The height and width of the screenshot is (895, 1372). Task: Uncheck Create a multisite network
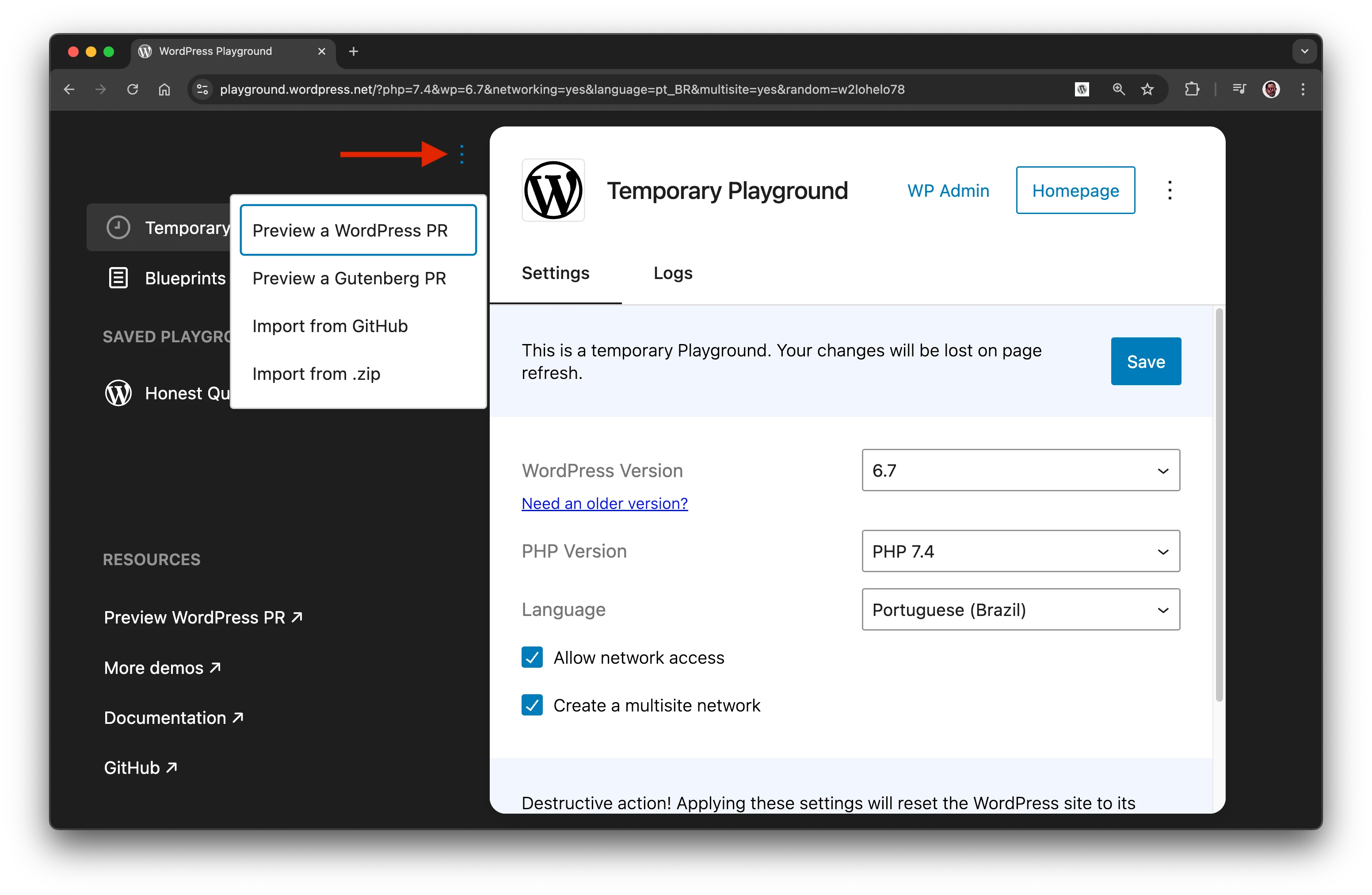coord(531,705)
